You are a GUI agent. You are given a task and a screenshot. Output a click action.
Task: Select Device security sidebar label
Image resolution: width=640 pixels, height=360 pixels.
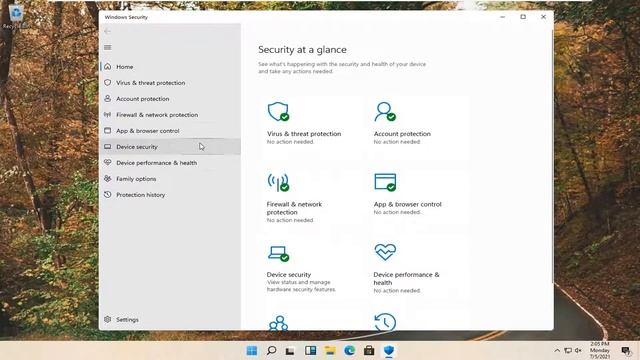(x=137, y=147)
